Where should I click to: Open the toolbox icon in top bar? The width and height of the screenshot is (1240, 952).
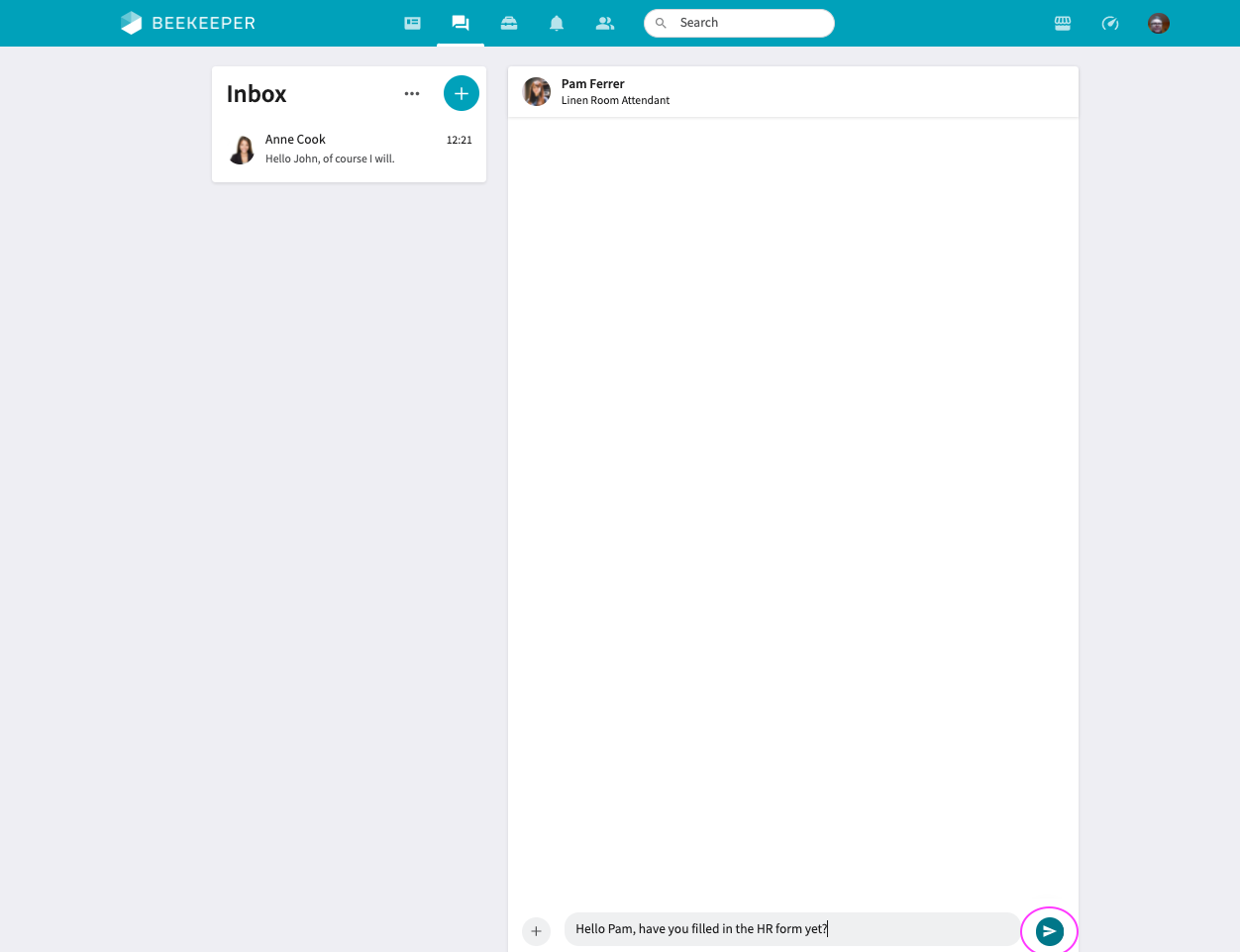coord(509,23)
